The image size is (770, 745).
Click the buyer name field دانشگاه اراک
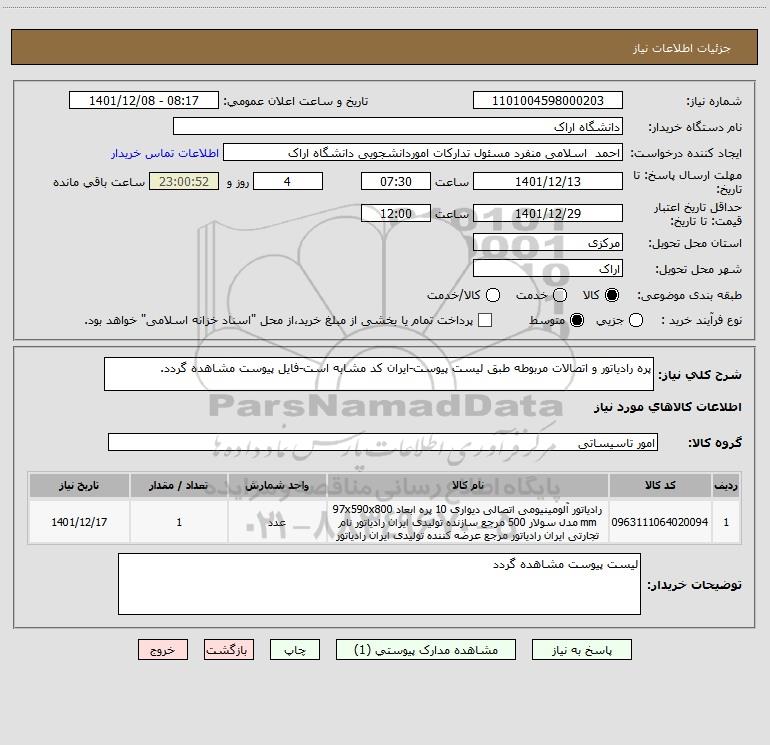click(398, 126)
